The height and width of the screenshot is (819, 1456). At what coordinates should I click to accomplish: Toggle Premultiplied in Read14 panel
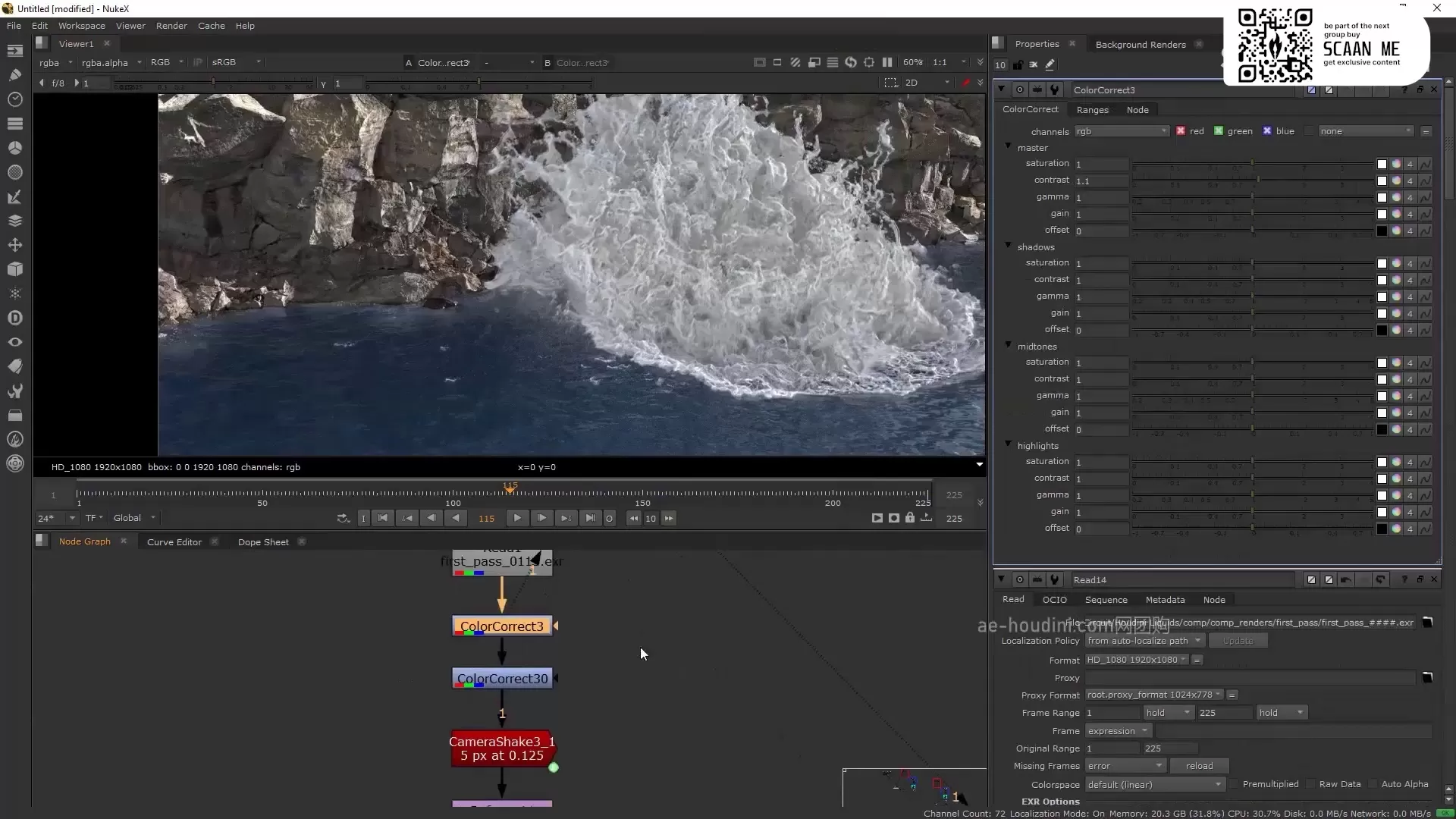point(1235,785)
